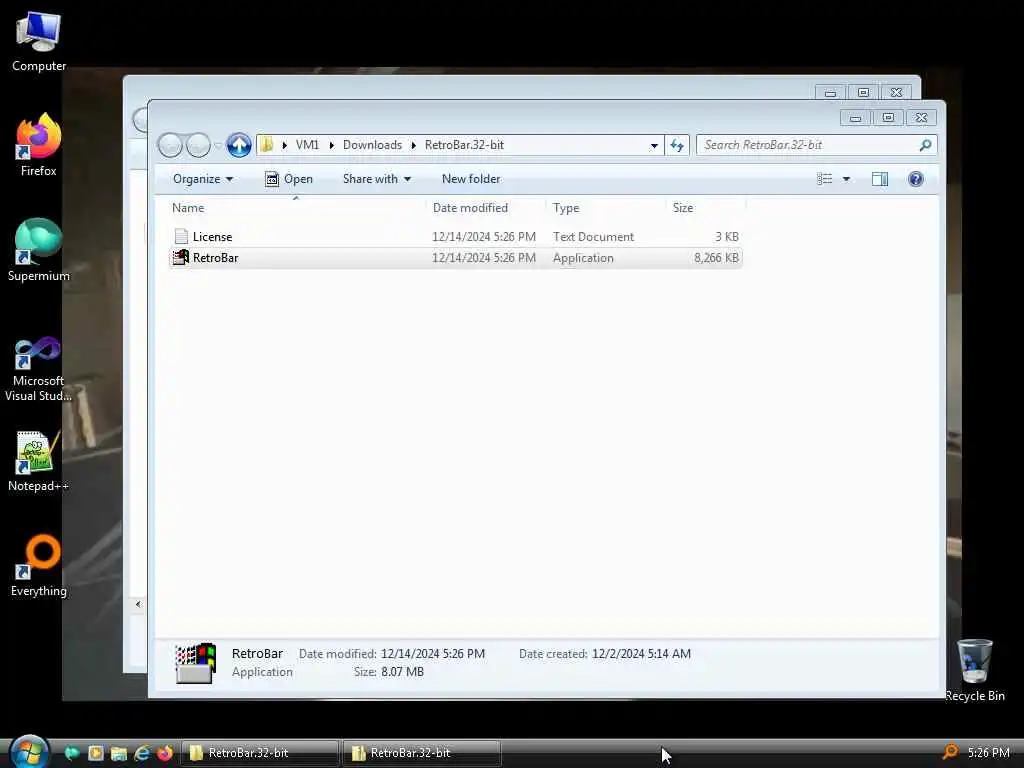Click the 8,266 KB size cell

click(x=716, y=257)
